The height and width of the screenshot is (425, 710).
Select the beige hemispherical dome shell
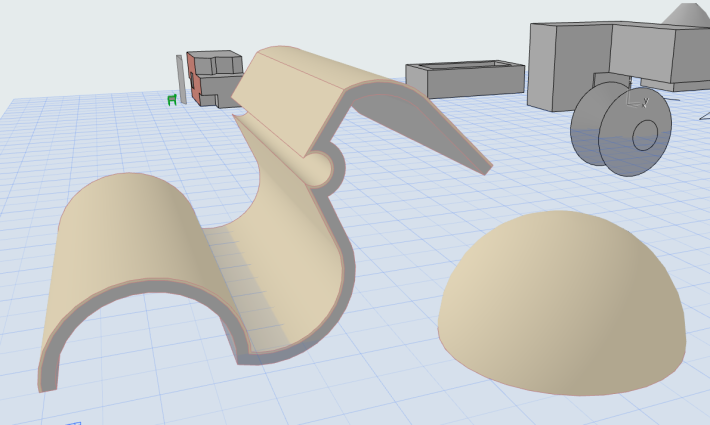click(561, 303)
